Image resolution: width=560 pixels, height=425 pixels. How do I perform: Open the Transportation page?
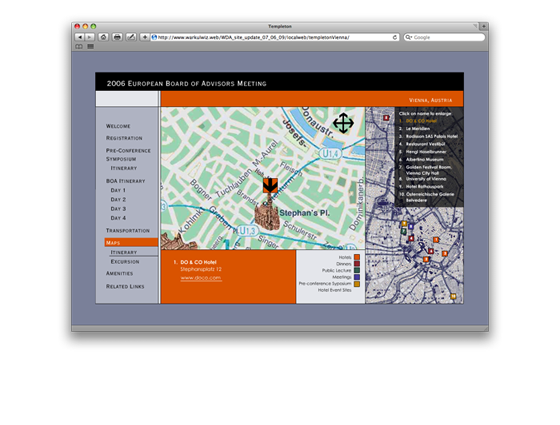point(128,230)
